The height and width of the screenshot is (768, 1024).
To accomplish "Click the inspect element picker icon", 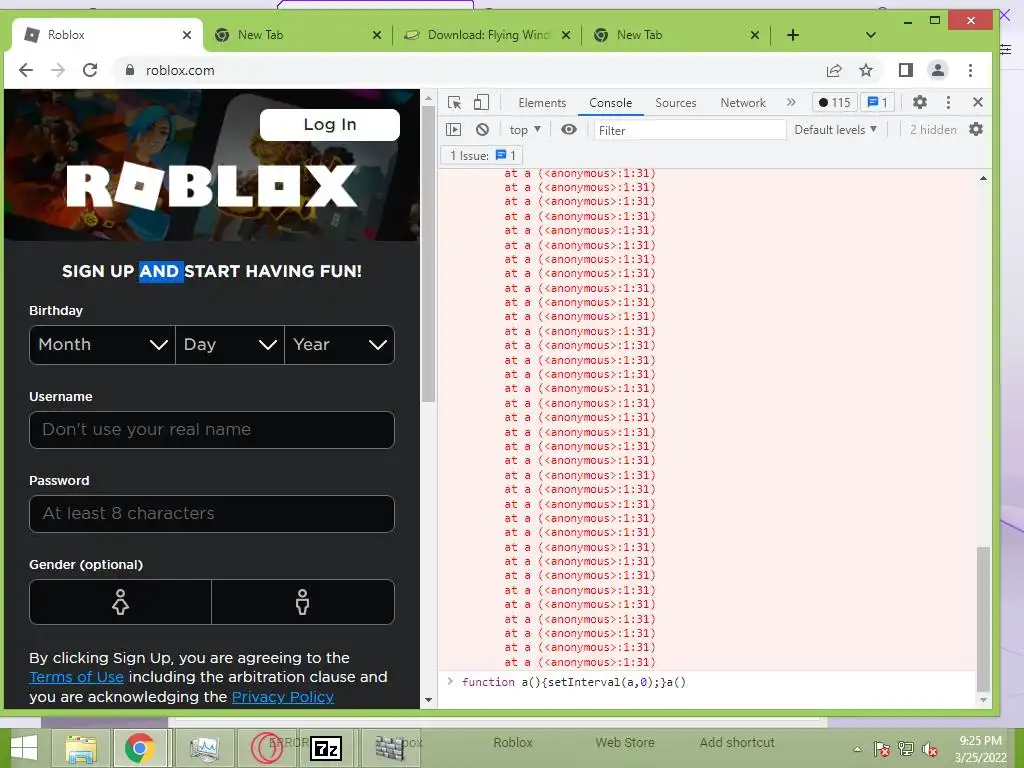I will point(455,103).
